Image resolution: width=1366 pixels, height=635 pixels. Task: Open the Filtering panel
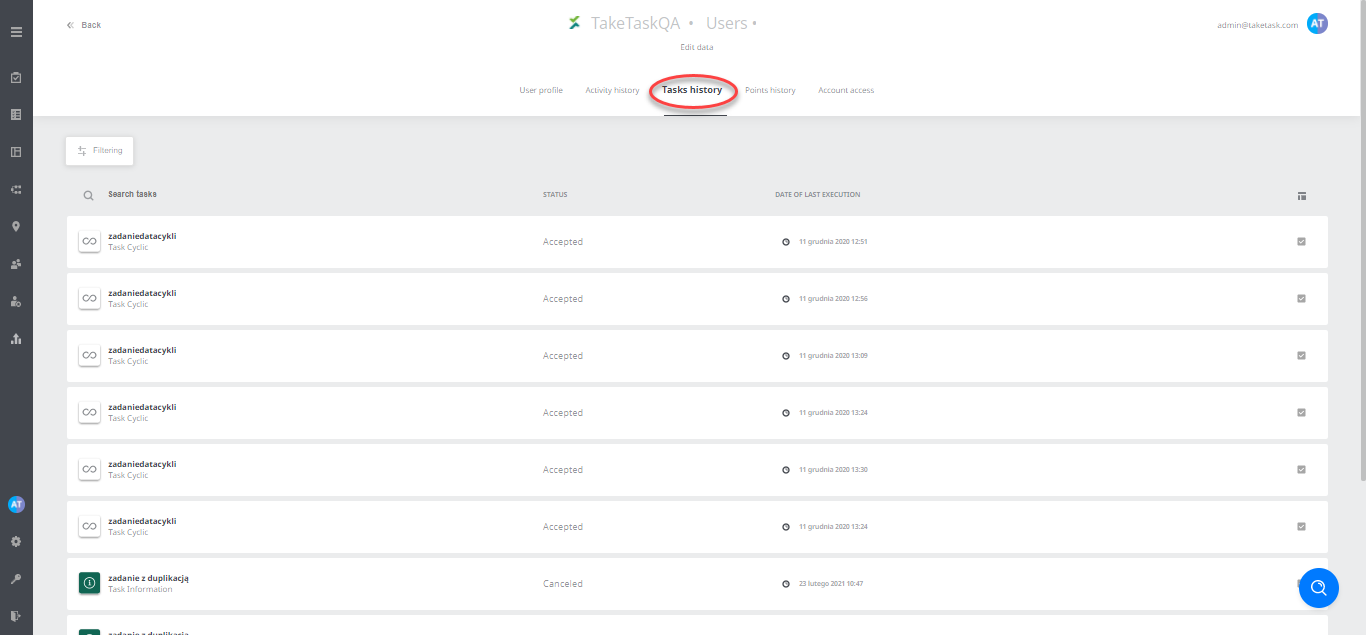[x=100, y=151]
